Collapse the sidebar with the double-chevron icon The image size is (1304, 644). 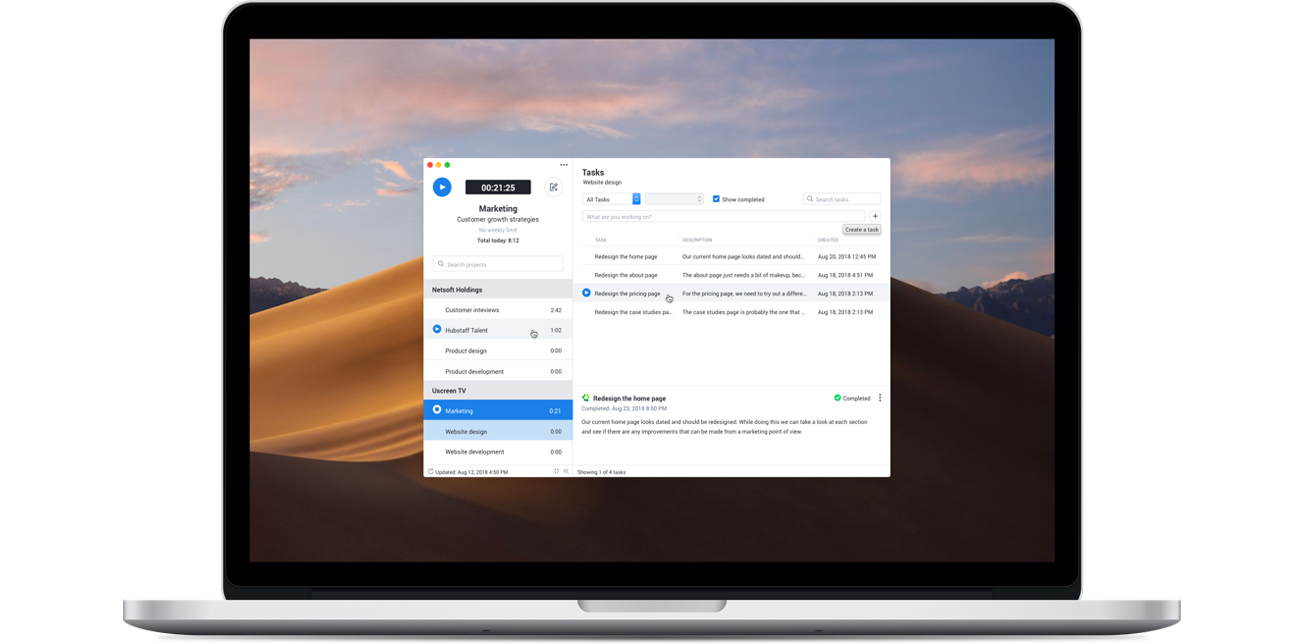click(x=567, y=471)
